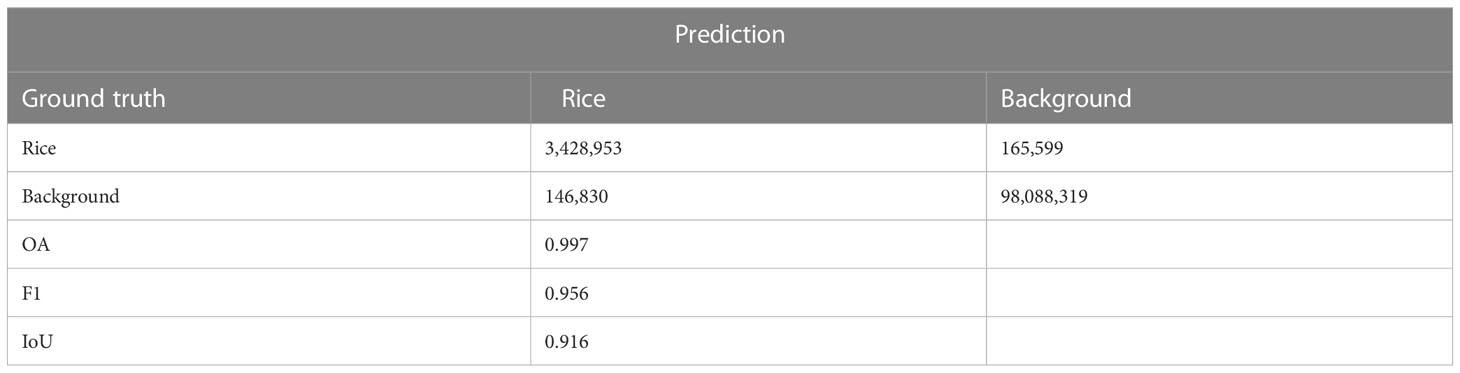Click the Background column header
Screen dimensions: 1460x373
click(1066, 99)
